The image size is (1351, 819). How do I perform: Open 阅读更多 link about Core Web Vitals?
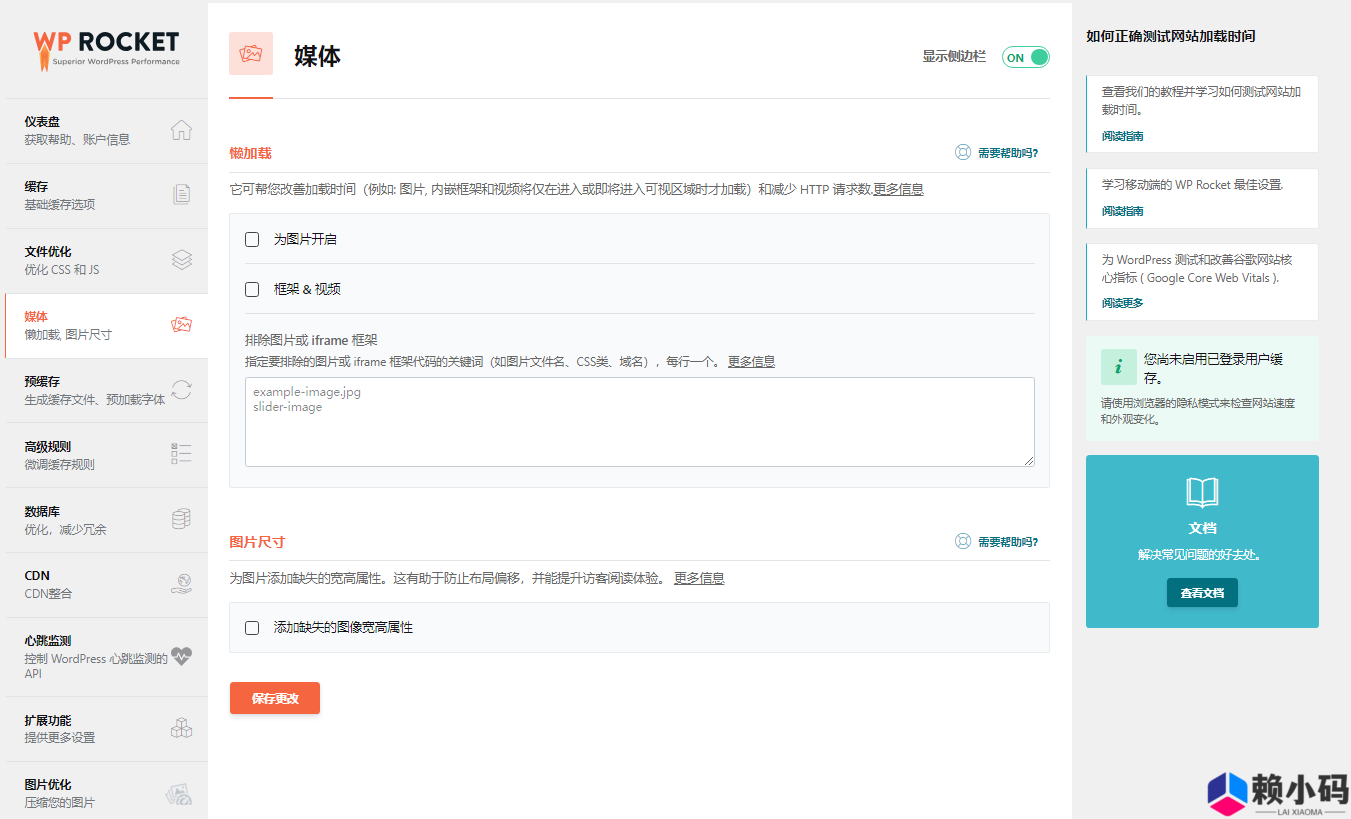pyautogui.click(x=1122, y=303)
